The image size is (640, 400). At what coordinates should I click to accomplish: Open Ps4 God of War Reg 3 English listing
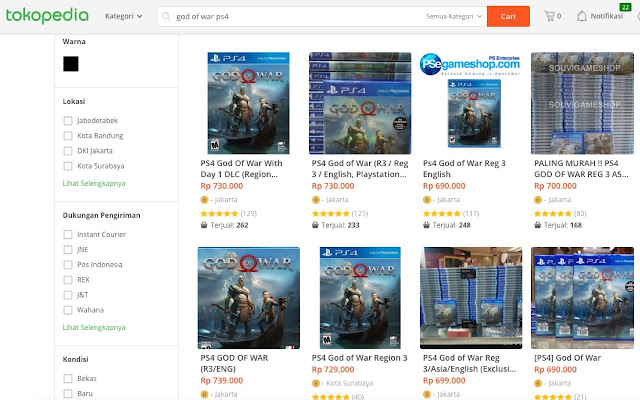(464, 169)
